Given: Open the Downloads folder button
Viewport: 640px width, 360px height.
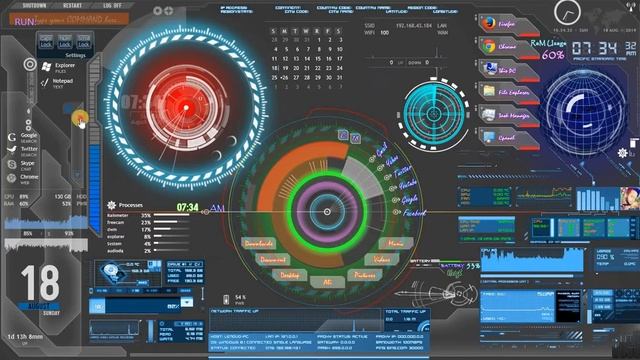Looking at the screenshot, I should (x=259, y=244).
